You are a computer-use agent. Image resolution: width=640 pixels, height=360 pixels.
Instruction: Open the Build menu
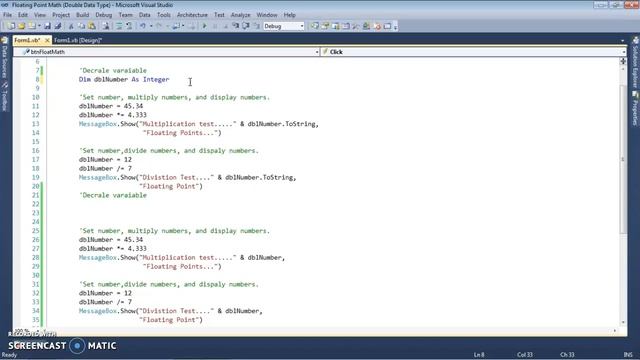click(82, 15)
